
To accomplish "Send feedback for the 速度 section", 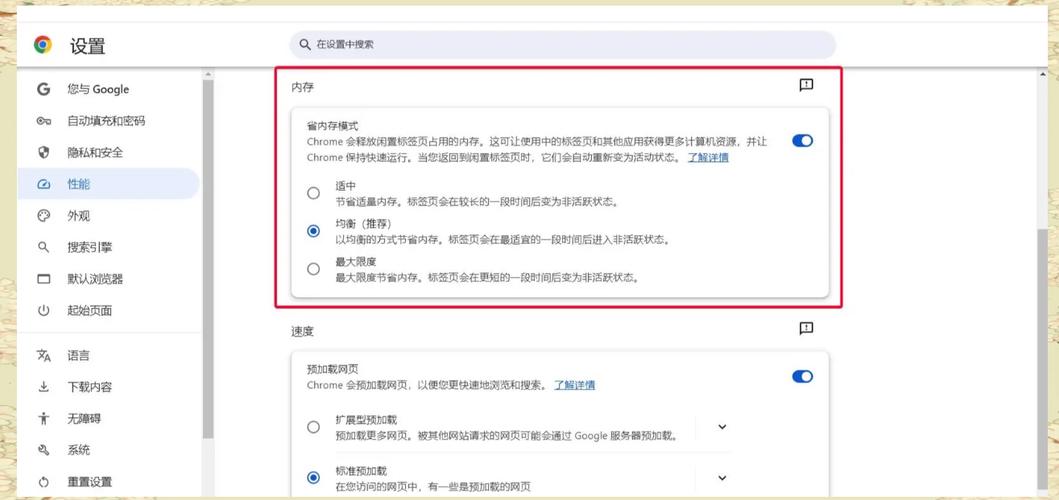I will pyautogui.click(x=806, y=328).
